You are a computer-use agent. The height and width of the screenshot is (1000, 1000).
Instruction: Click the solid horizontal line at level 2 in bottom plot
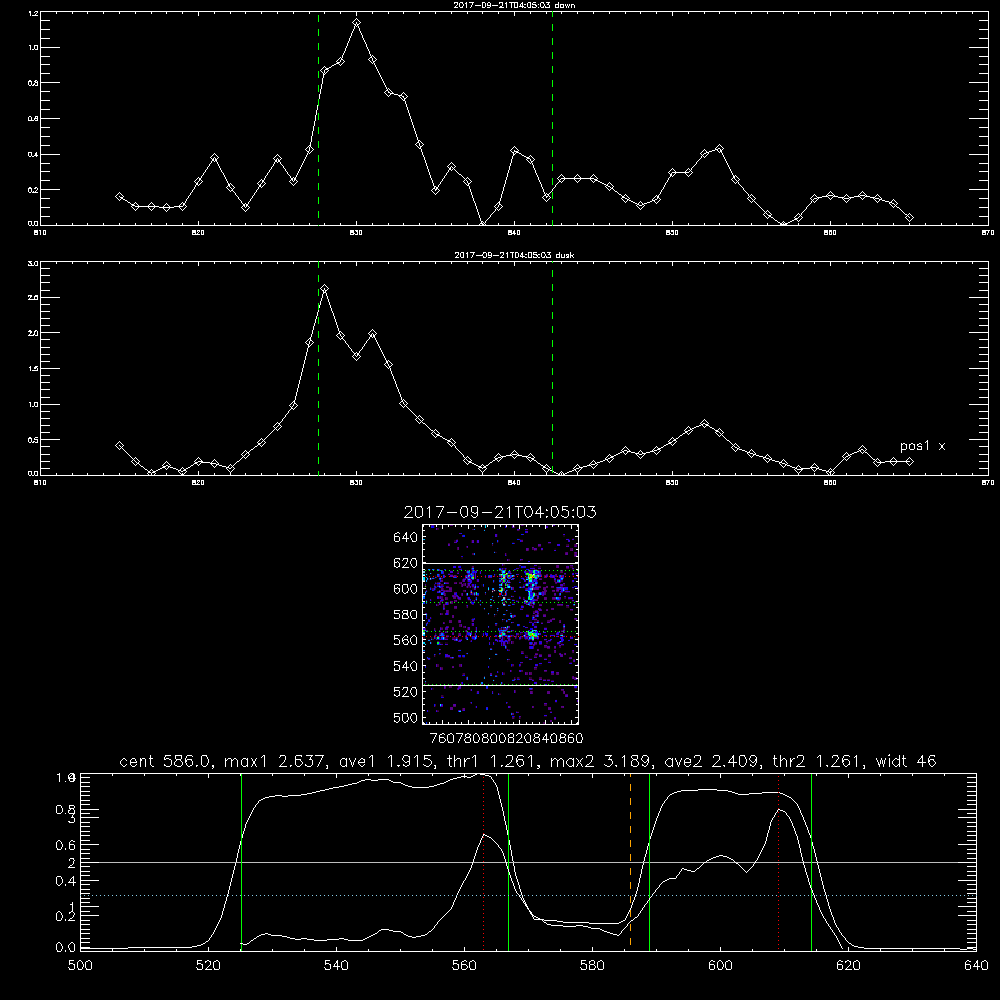coord(528,862)
